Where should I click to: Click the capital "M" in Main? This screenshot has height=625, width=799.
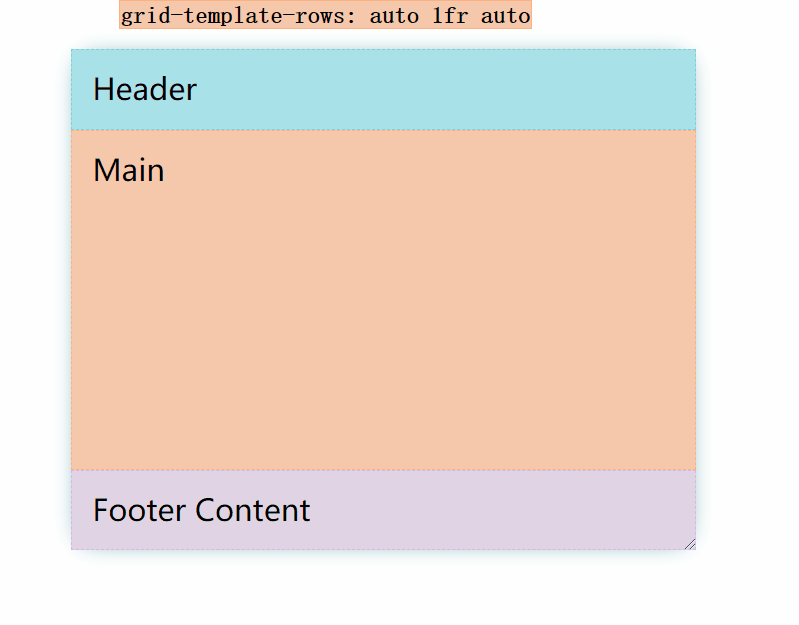(x=105, y=170)
